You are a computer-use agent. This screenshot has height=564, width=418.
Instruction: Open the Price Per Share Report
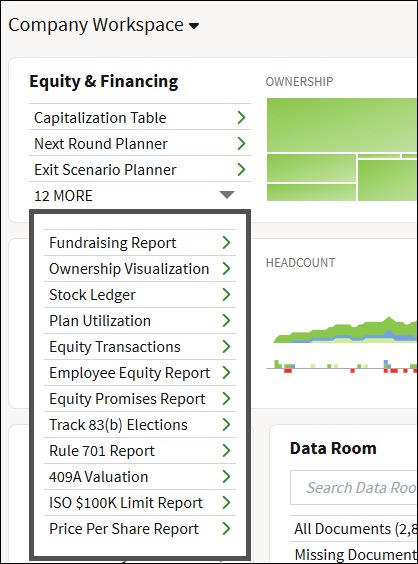point(140,529)
